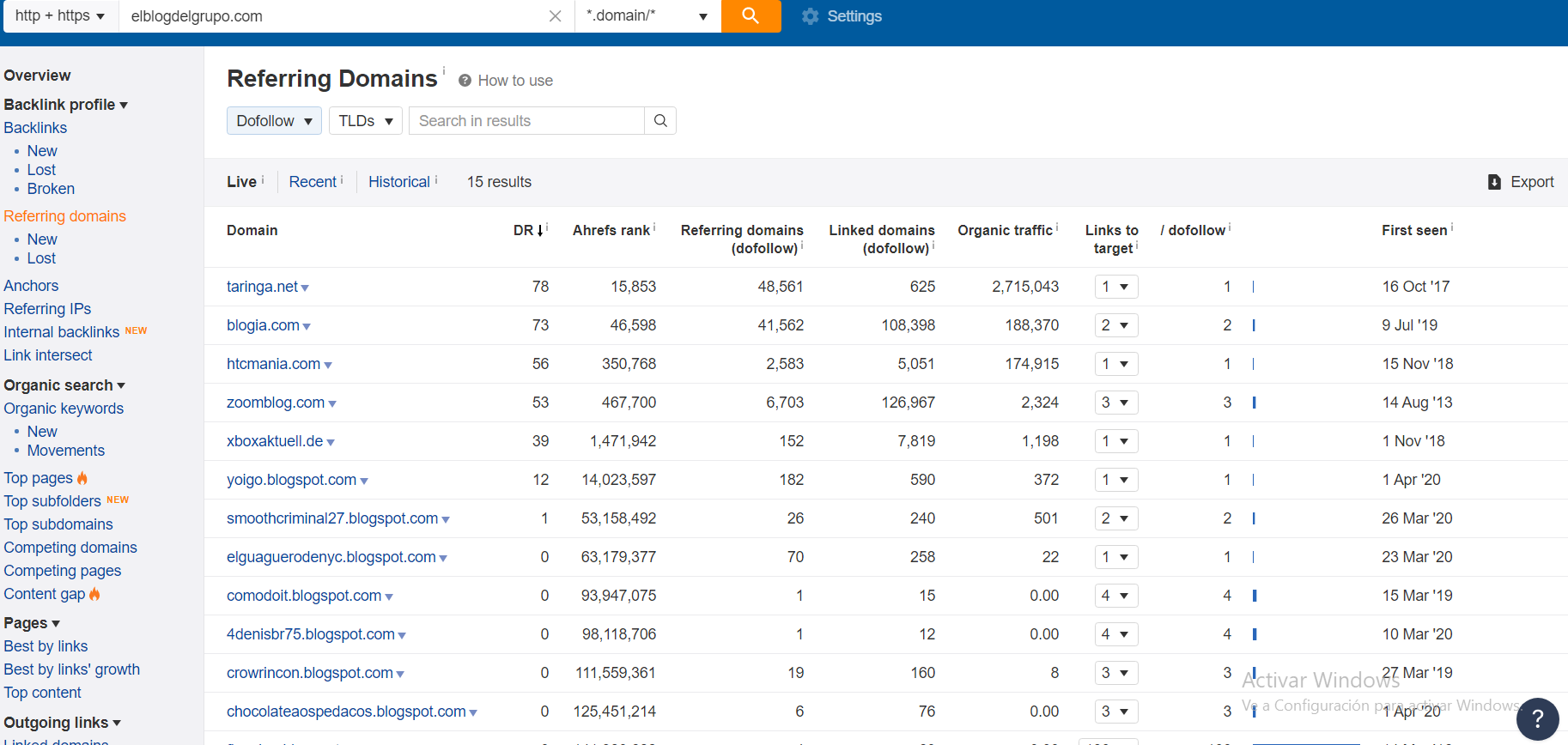Screen dimensions: 1568x745
Task: Click the Export download icon
Action: pos(1495,182)
